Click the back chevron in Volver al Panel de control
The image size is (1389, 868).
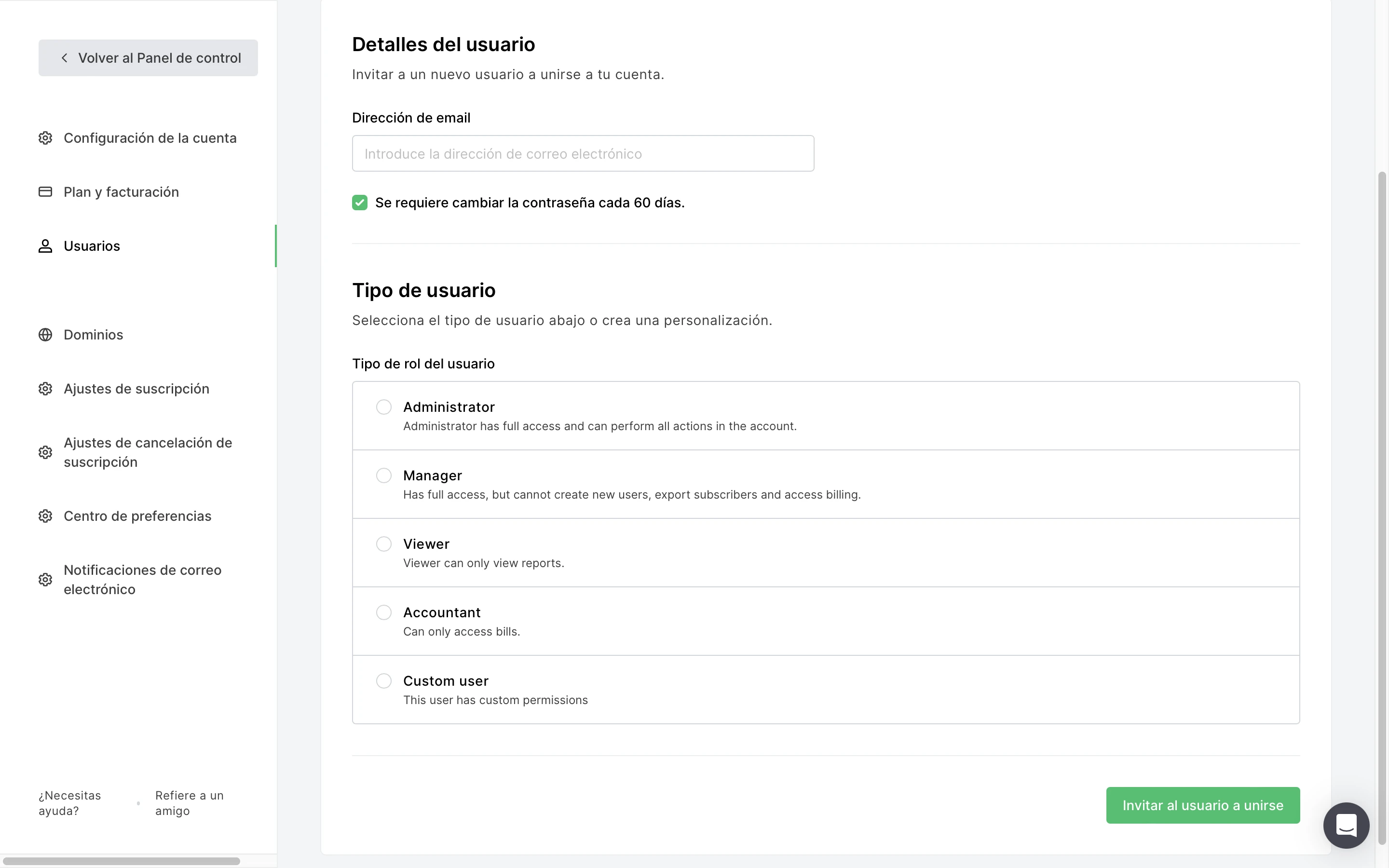click(x=65, y=58)
